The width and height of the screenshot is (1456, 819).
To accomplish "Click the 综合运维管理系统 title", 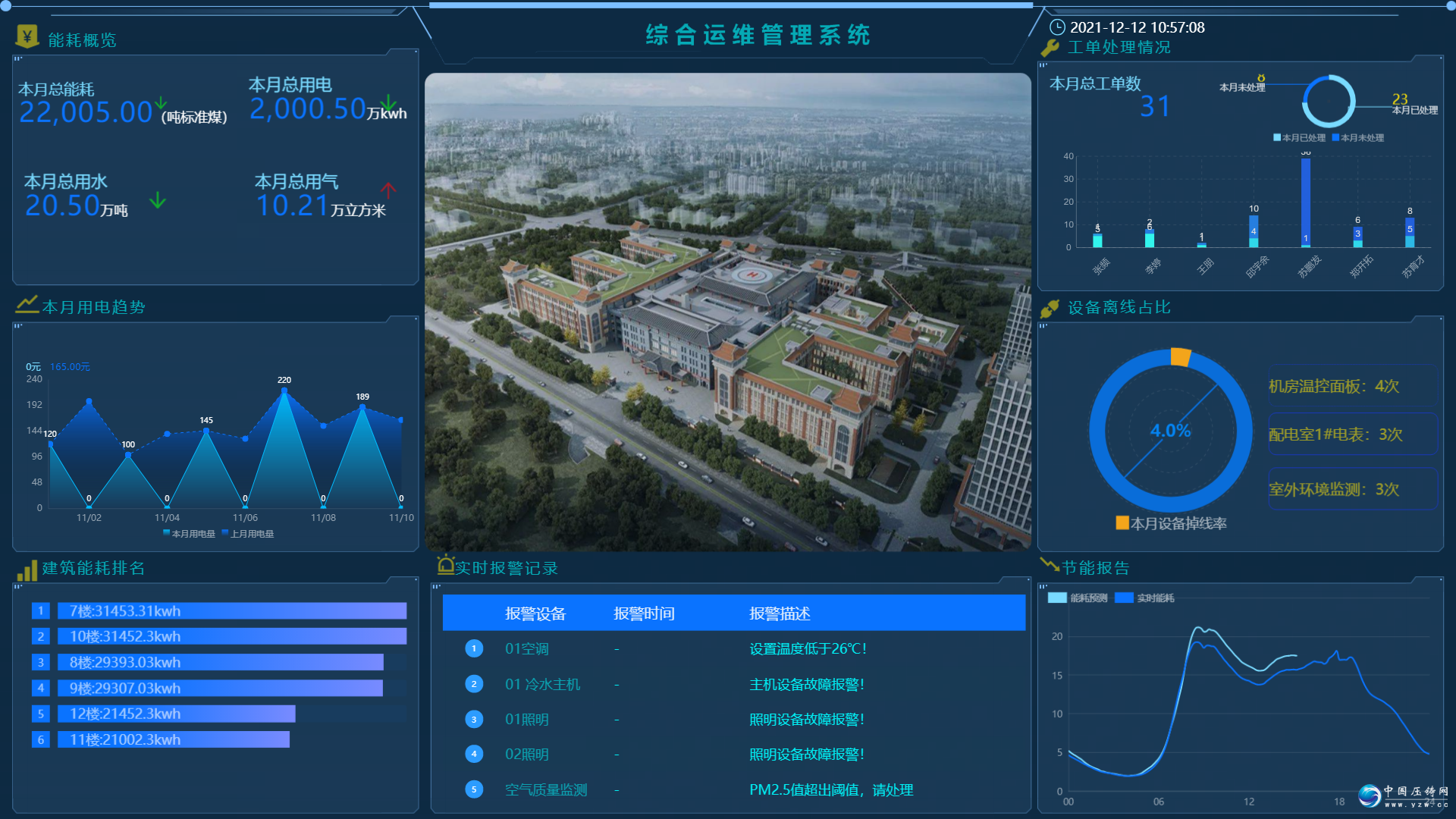I will click(x=758, y=35).
